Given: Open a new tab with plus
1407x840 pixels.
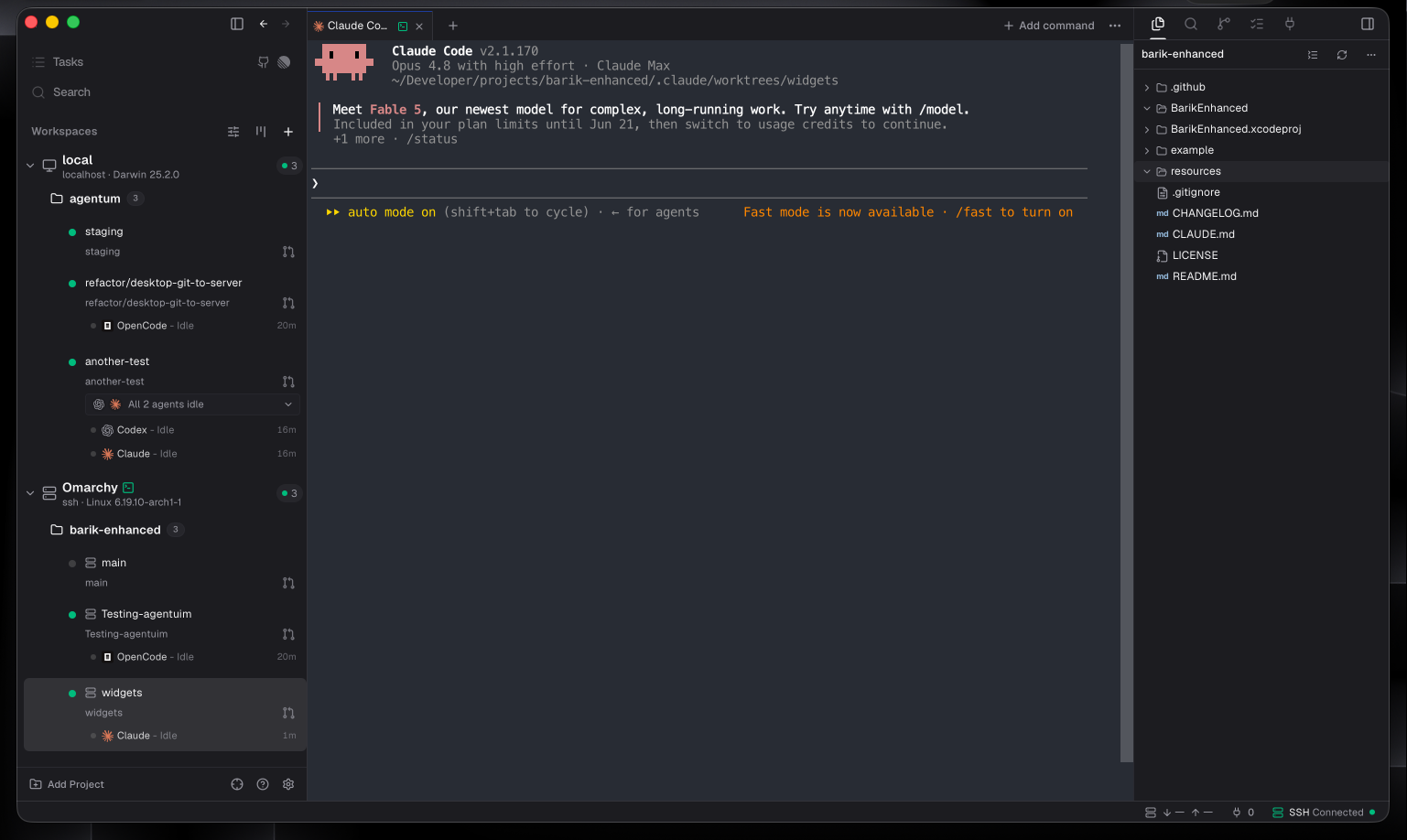Looking at the screenshot, I should [452, 26].
